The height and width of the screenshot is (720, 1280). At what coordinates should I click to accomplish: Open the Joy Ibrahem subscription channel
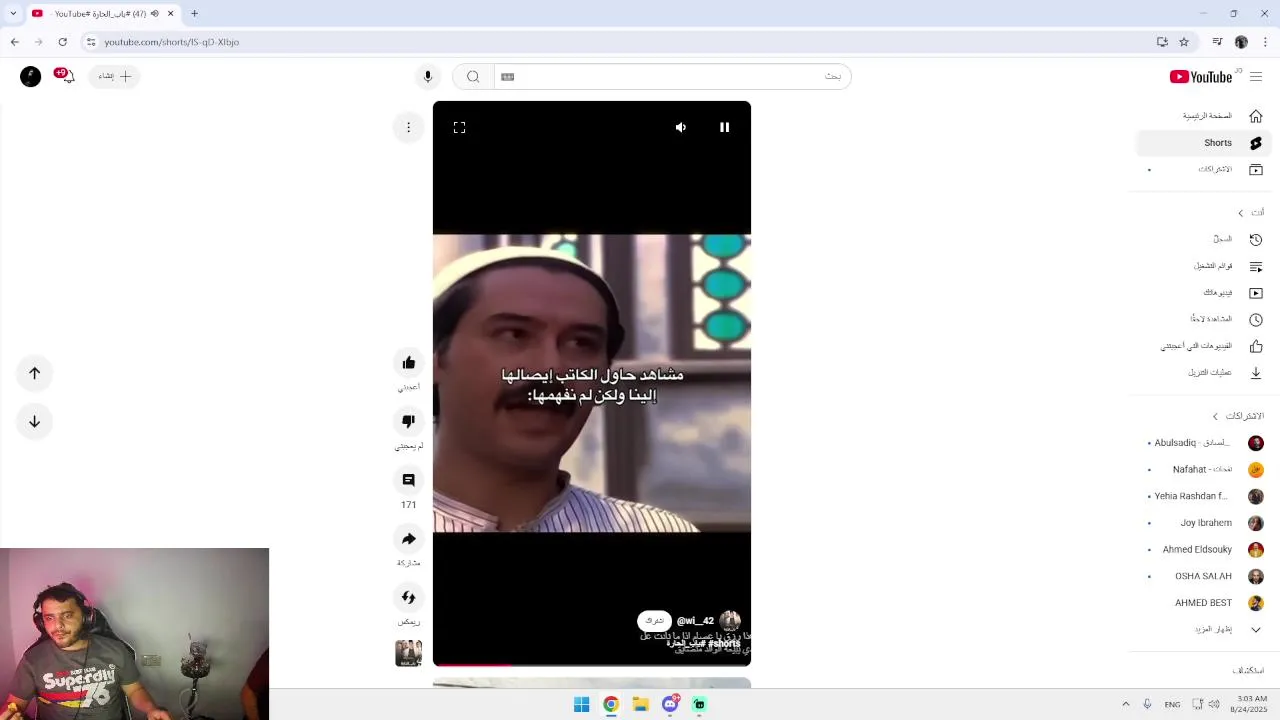coord(1204,523)
